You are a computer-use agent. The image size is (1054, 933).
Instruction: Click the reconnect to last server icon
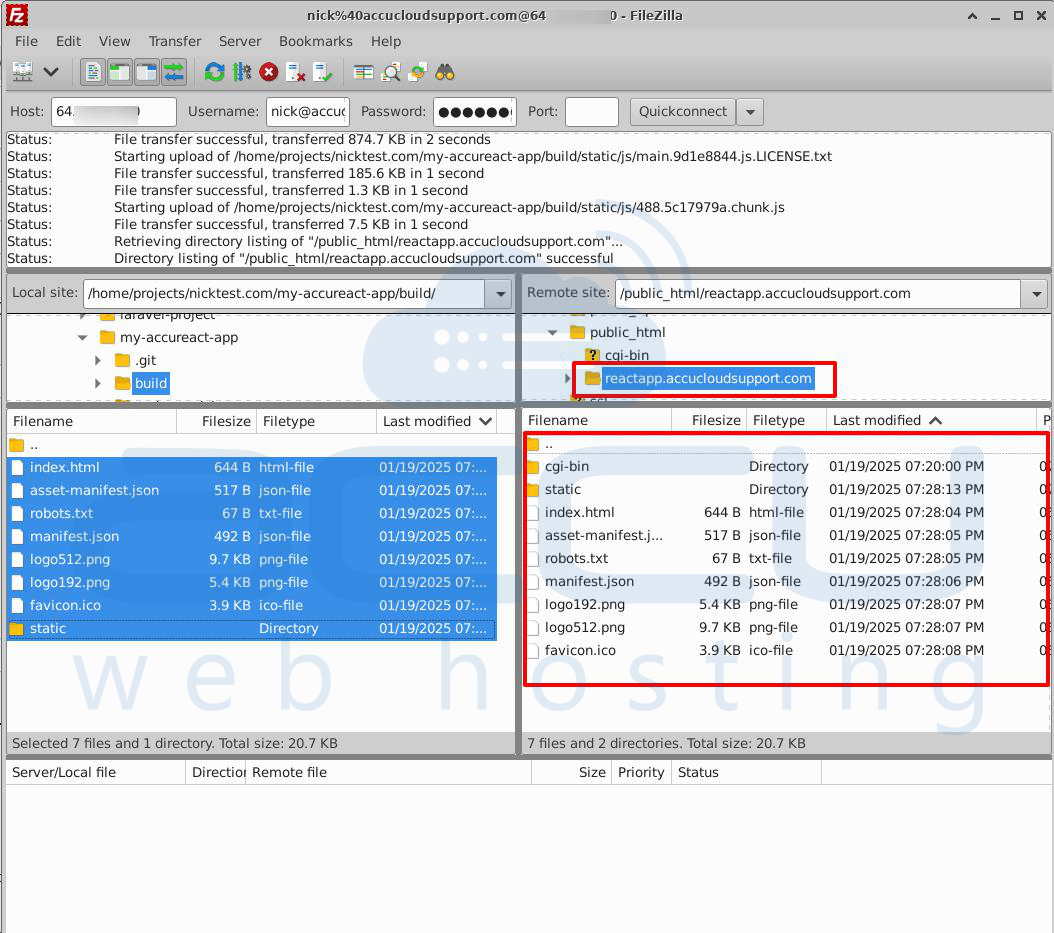[323, 72]
